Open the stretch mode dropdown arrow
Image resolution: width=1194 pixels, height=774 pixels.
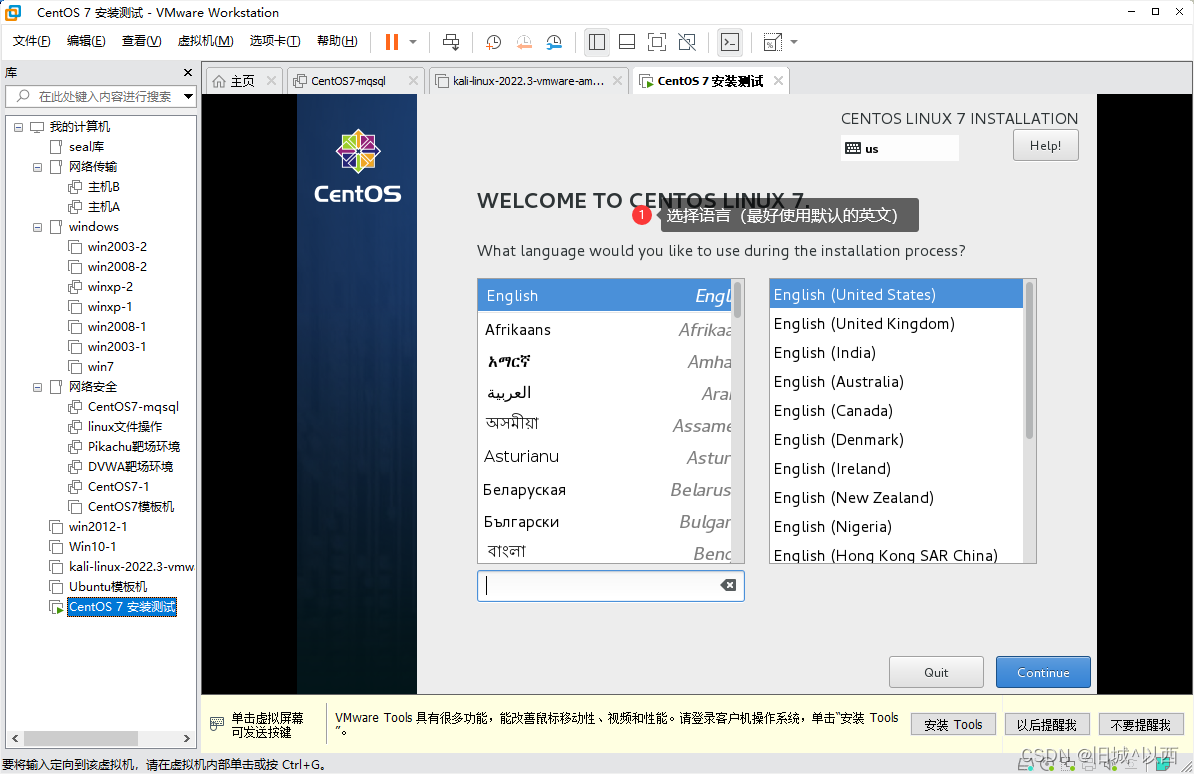coord(794,42)
